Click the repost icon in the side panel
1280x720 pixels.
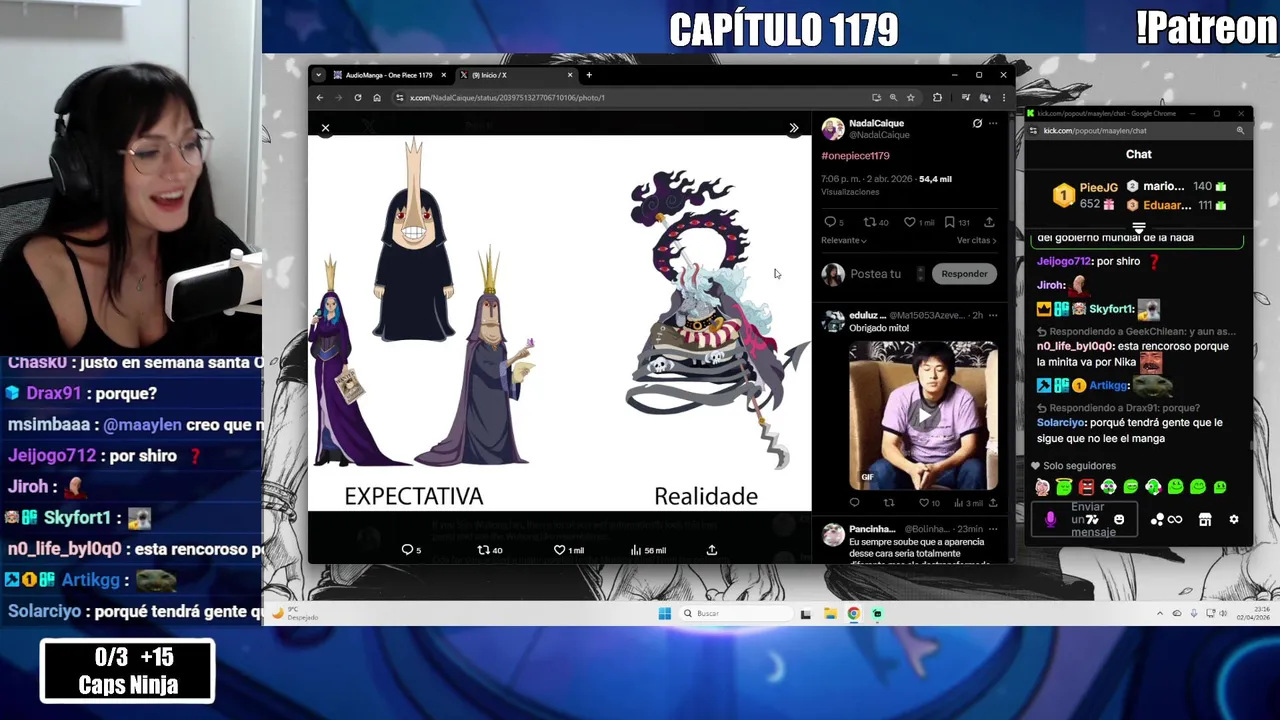coord(869,222)
